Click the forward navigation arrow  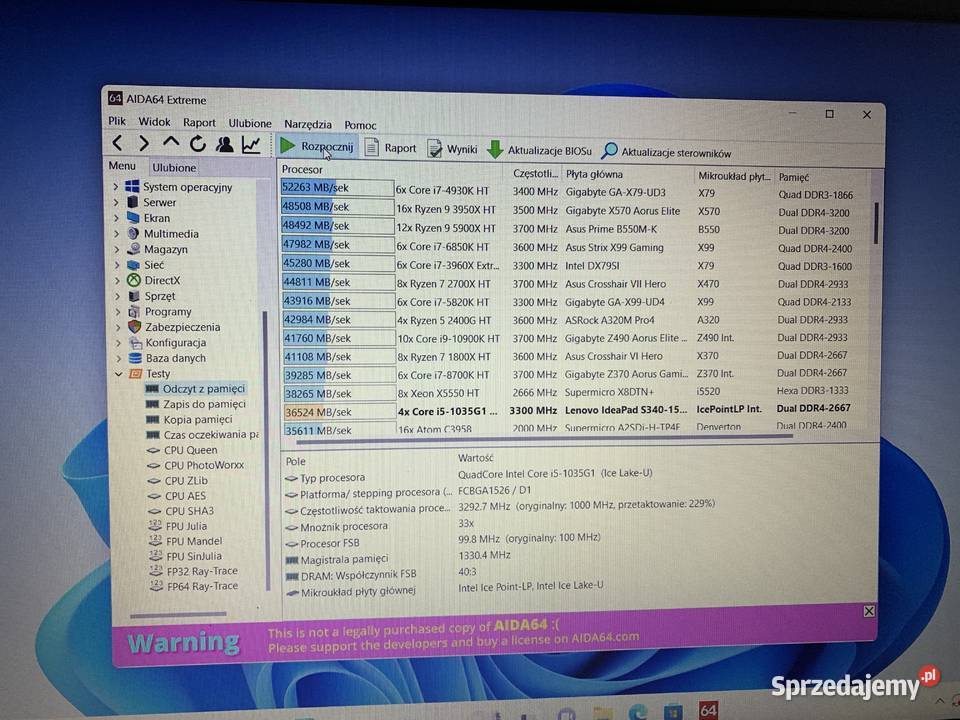pos(144,143)
